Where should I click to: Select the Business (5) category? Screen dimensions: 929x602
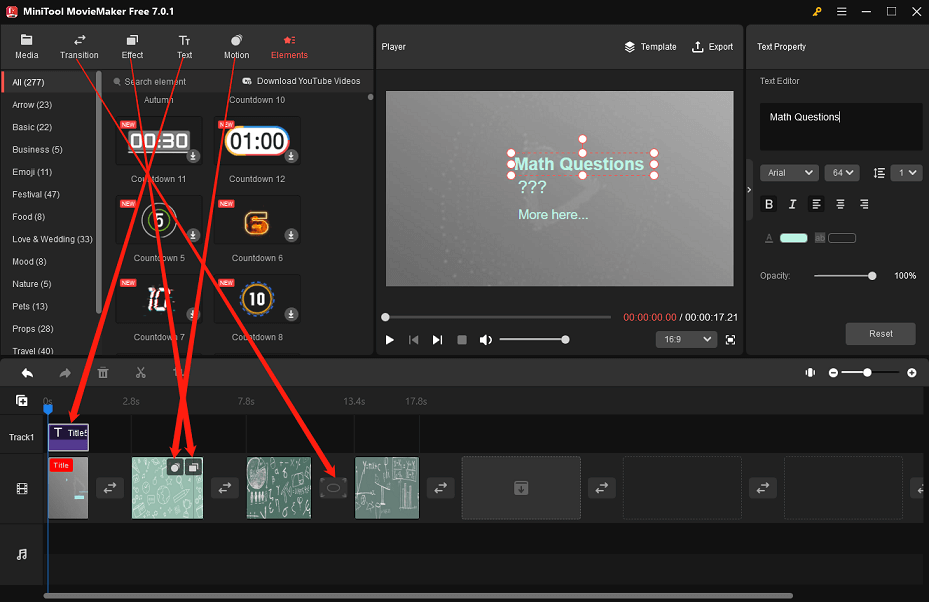(37, 150)
